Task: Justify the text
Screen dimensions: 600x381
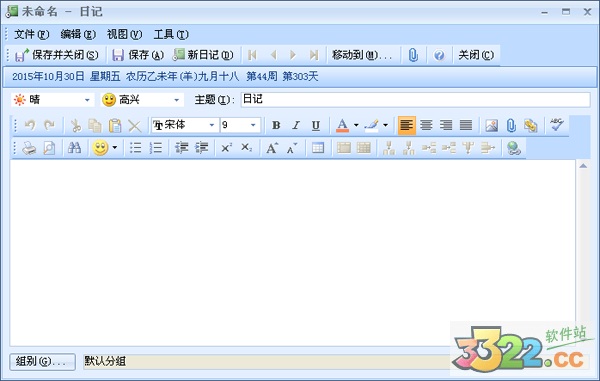Action: click(466, 125)
